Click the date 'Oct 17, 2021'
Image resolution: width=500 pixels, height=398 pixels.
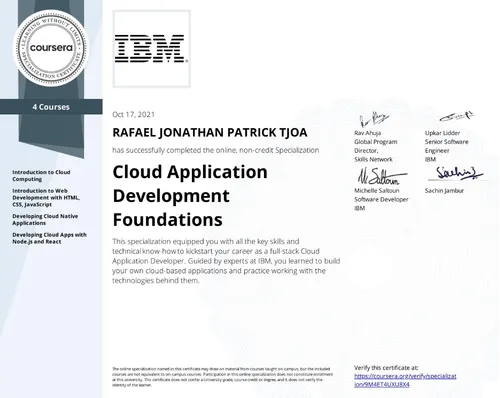pos(133,114)
